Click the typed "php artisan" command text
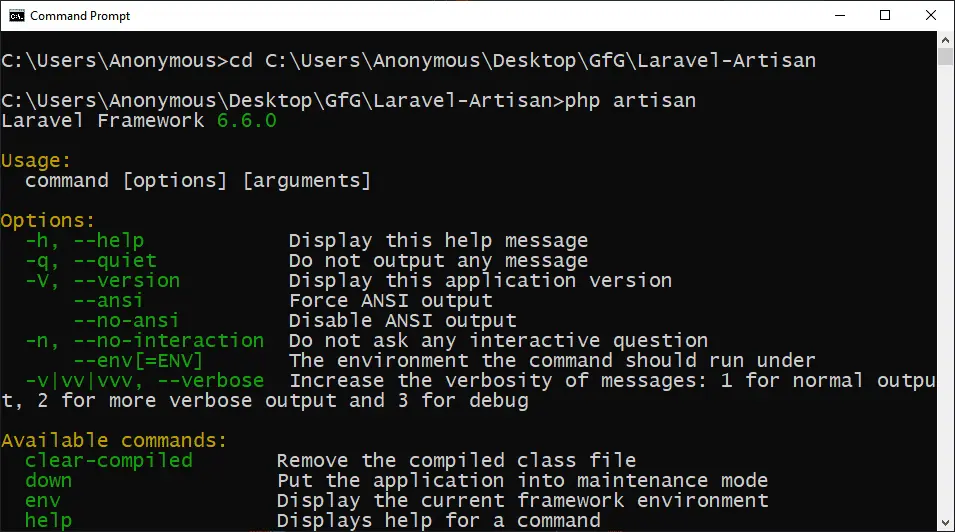Viewport: 955px width, 532px height. tap(630, 101)
